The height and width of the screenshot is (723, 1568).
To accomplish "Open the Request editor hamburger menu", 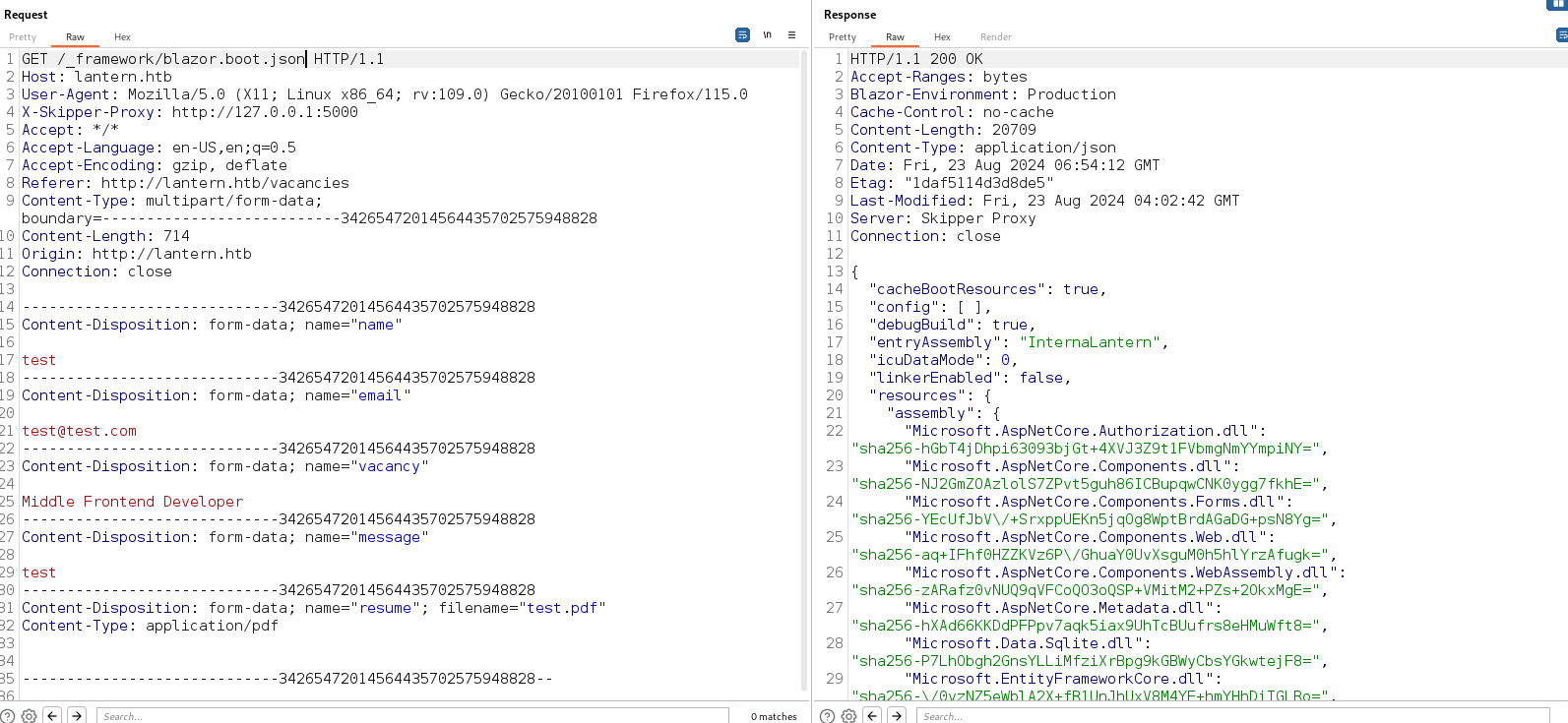I will [791, 35].
